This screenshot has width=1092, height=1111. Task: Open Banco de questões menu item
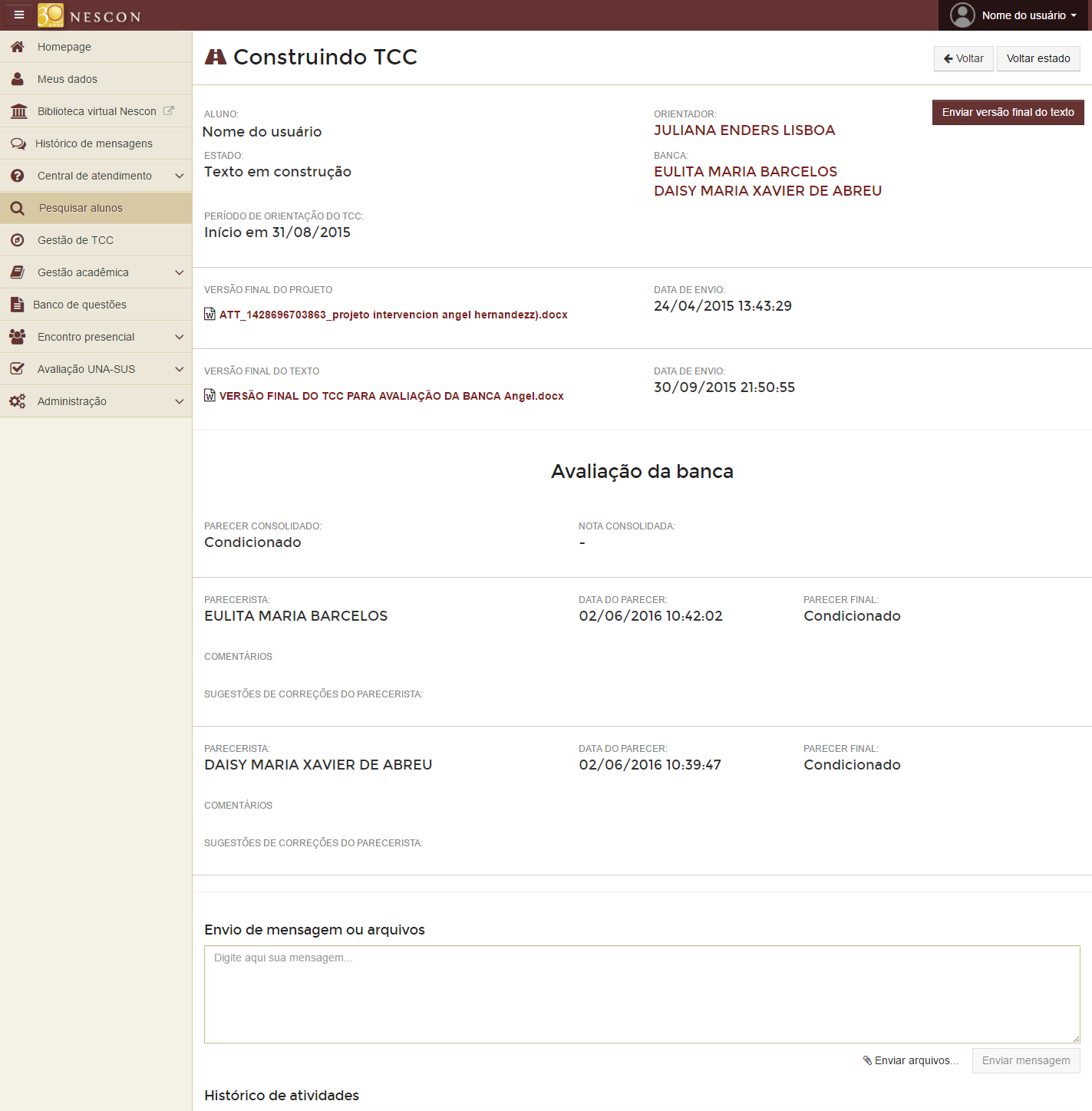click(96, 305)
